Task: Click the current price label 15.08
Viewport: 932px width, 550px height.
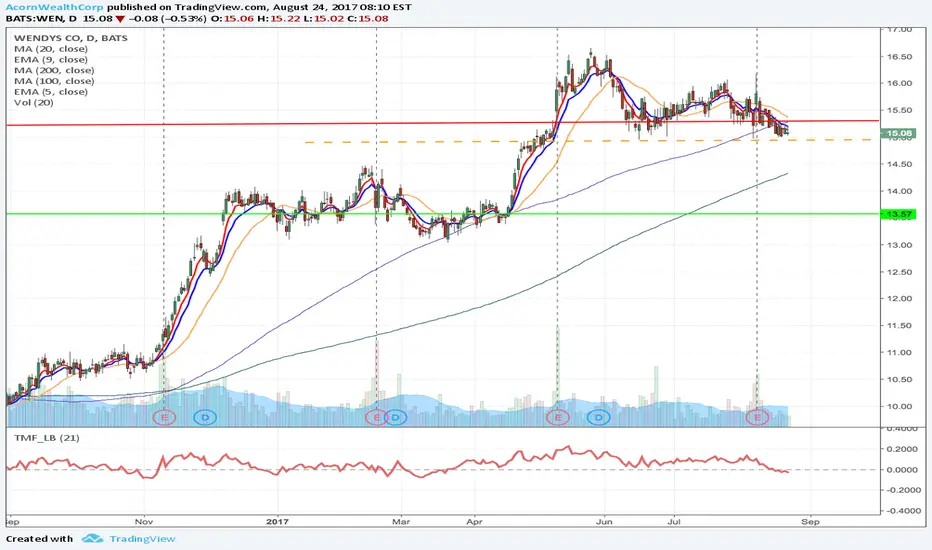Action: coord(899,134)
